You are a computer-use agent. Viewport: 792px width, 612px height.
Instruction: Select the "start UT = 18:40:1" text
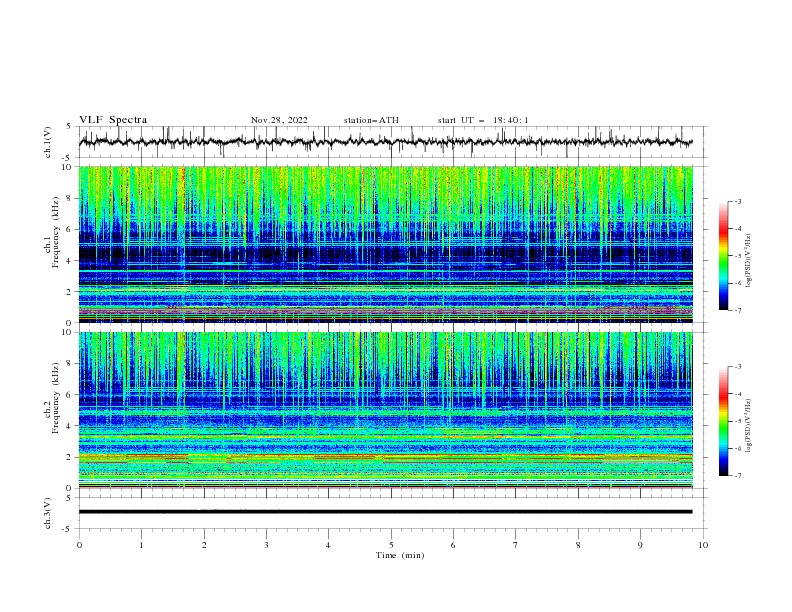(x=483, y=120)
